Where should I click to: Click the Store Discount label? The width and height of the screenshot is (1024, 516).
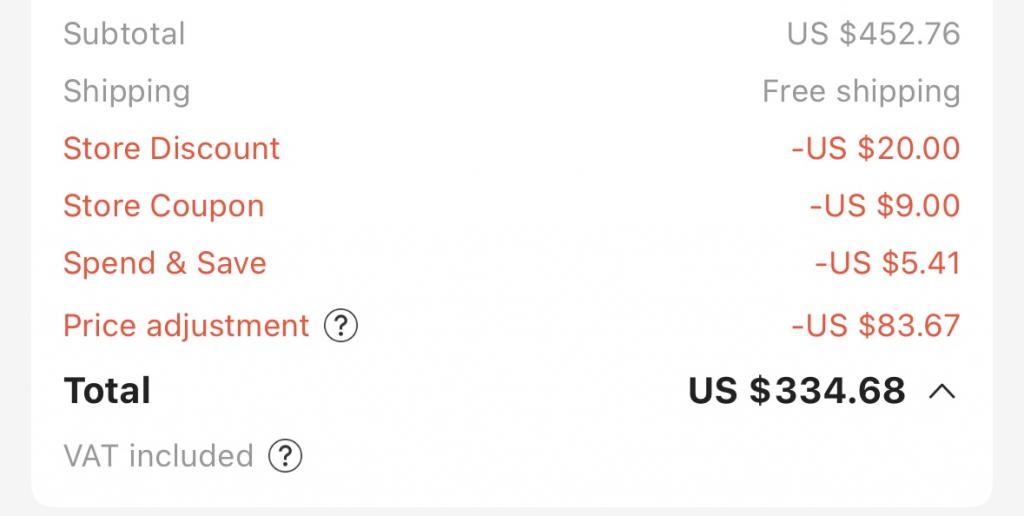[x=171, y=148]
